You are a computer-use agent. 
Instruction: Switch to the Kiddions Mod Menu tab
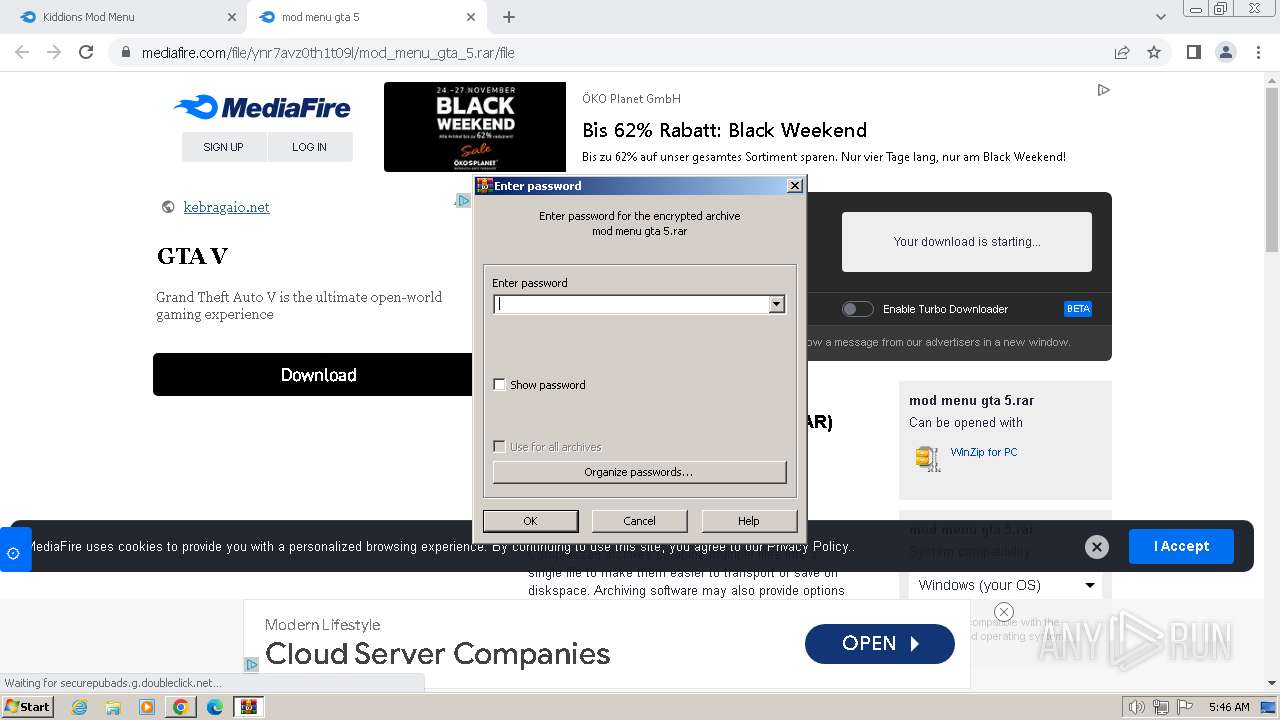pos(125,17)
